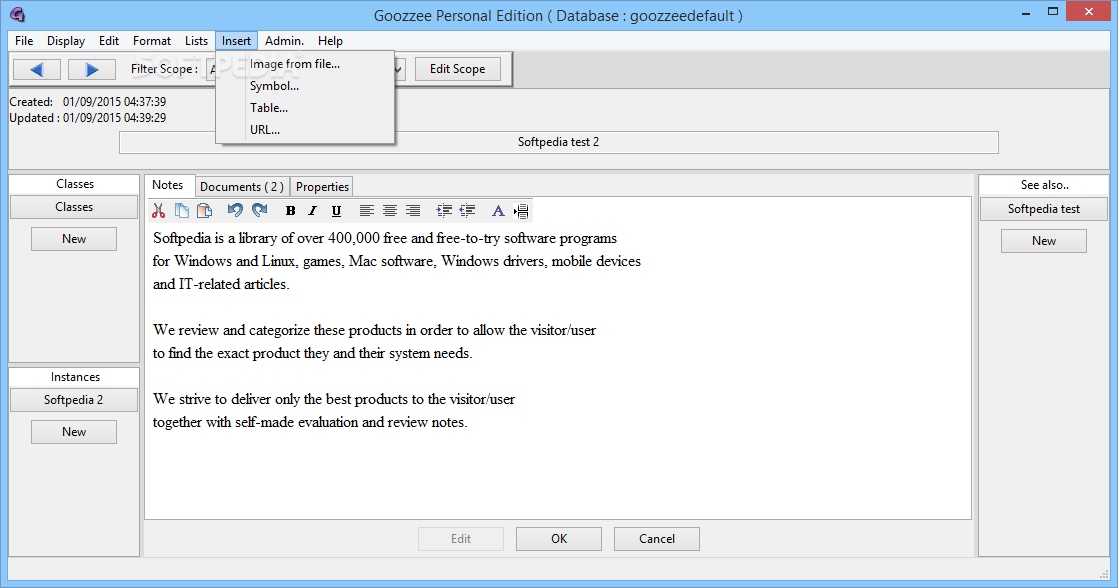The width and height of the screenshot is (1118, 588).
Task: Click New button under See also
Action: pos(1044,241)
